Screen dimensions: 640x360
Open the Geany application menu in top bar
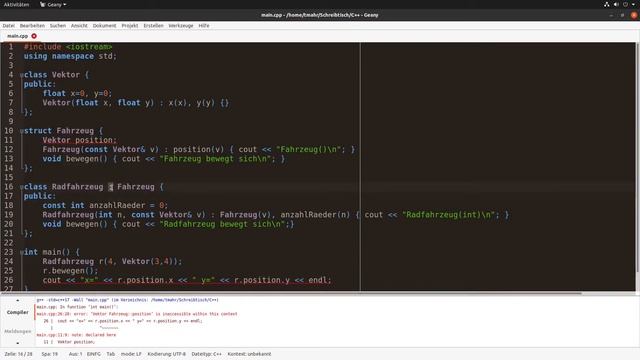53,4
